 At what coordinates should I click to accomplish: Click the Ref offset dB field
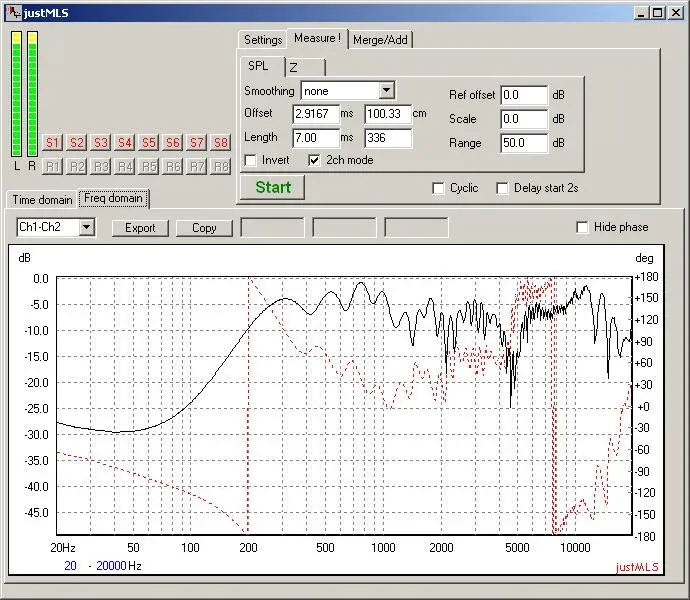point(524,95)
